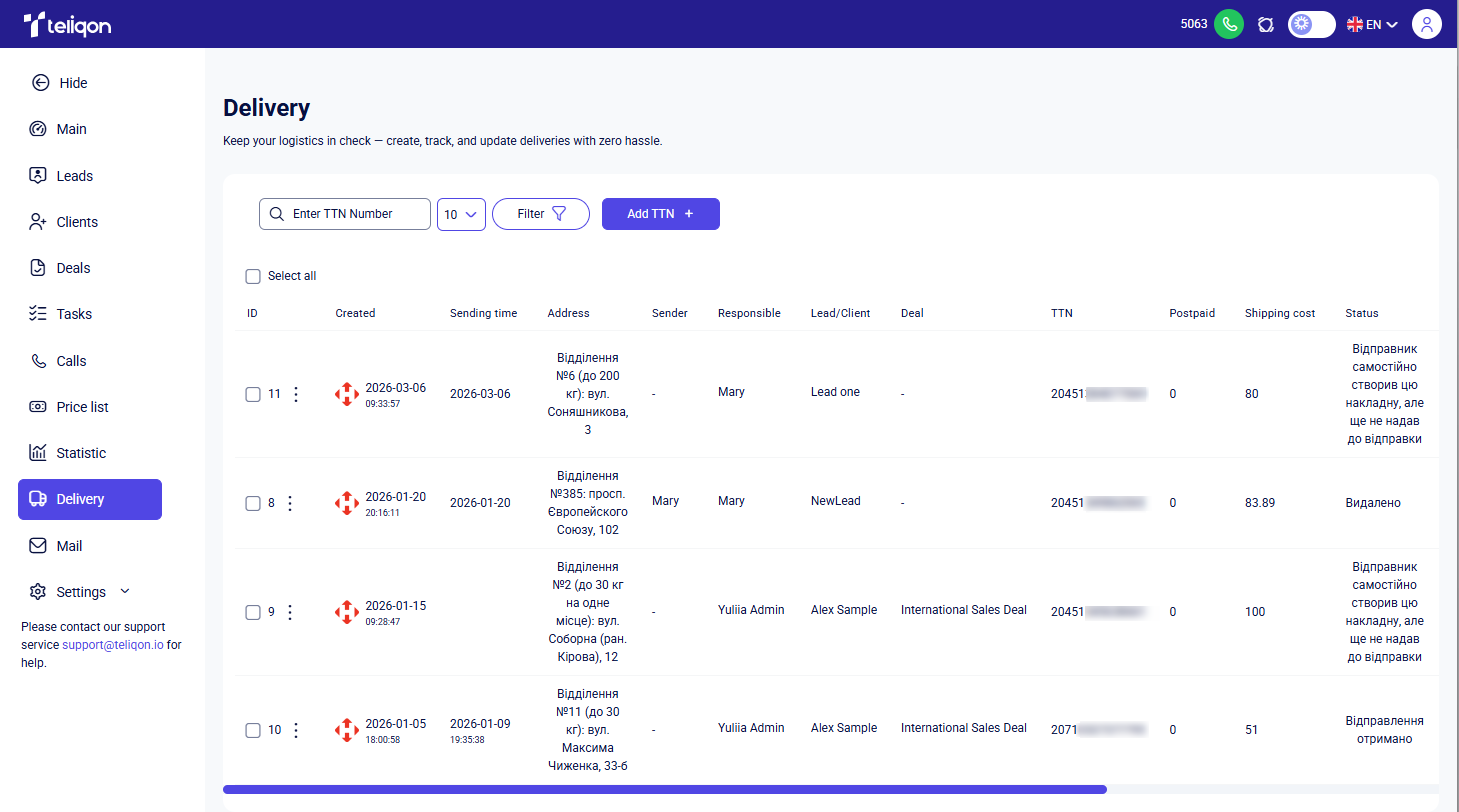Click the Hide sidebar arrow icon
Screen dimensions: 1459x812
click(x=41, y=83)
